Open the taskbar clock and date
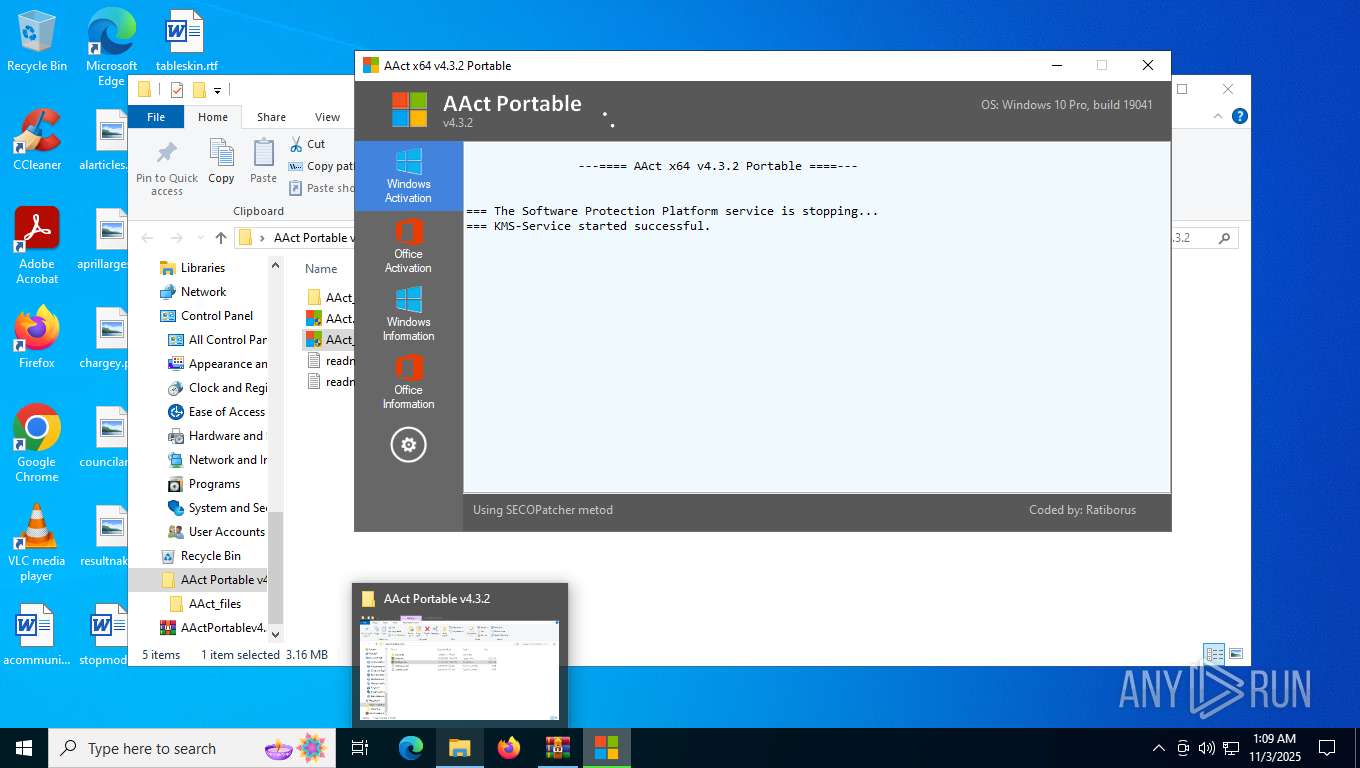This screenshot has width=1360, height=768. click(x=1273, y=748)
